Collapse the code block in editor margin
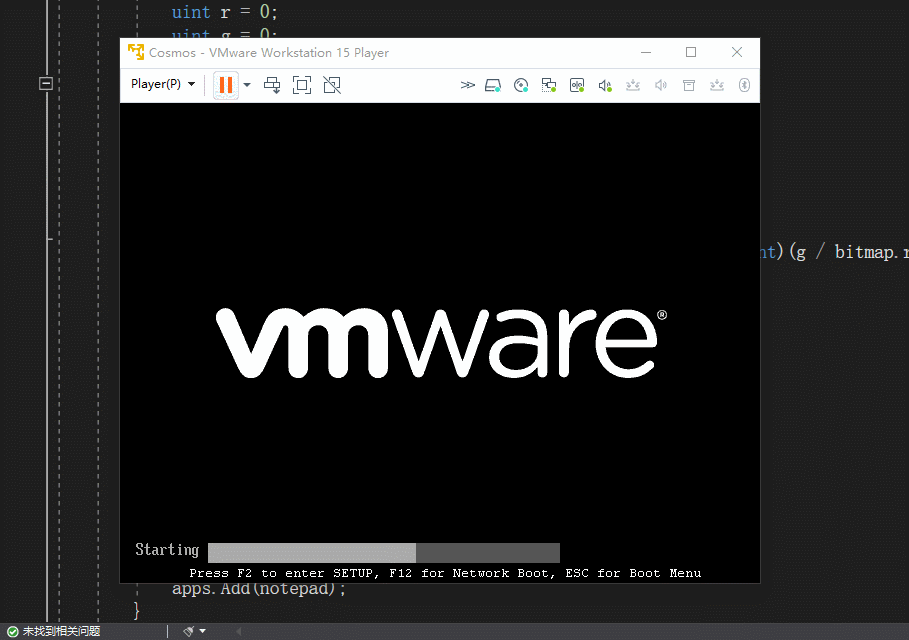 46,83
